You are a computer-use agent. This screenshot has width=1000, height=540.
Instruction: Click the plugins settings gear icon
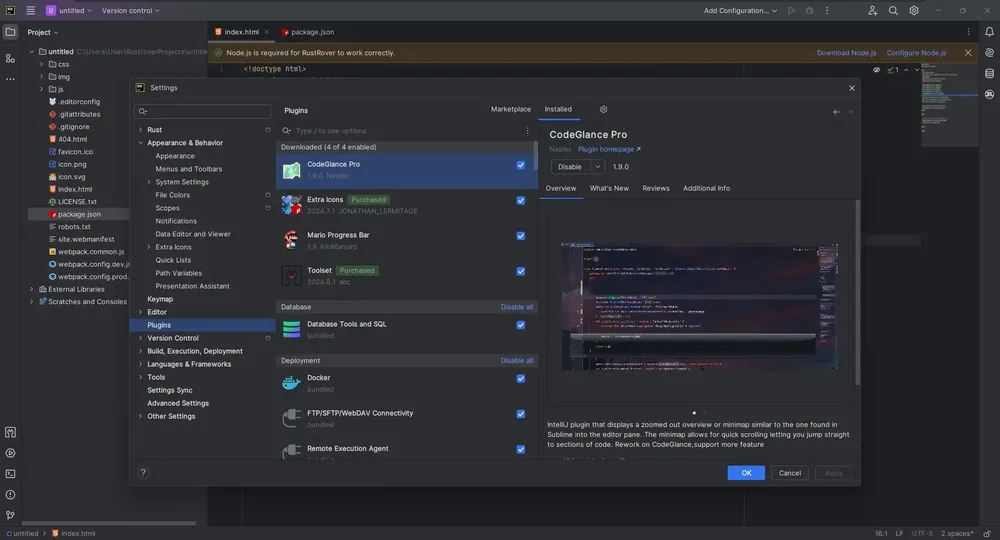(603, 109)
